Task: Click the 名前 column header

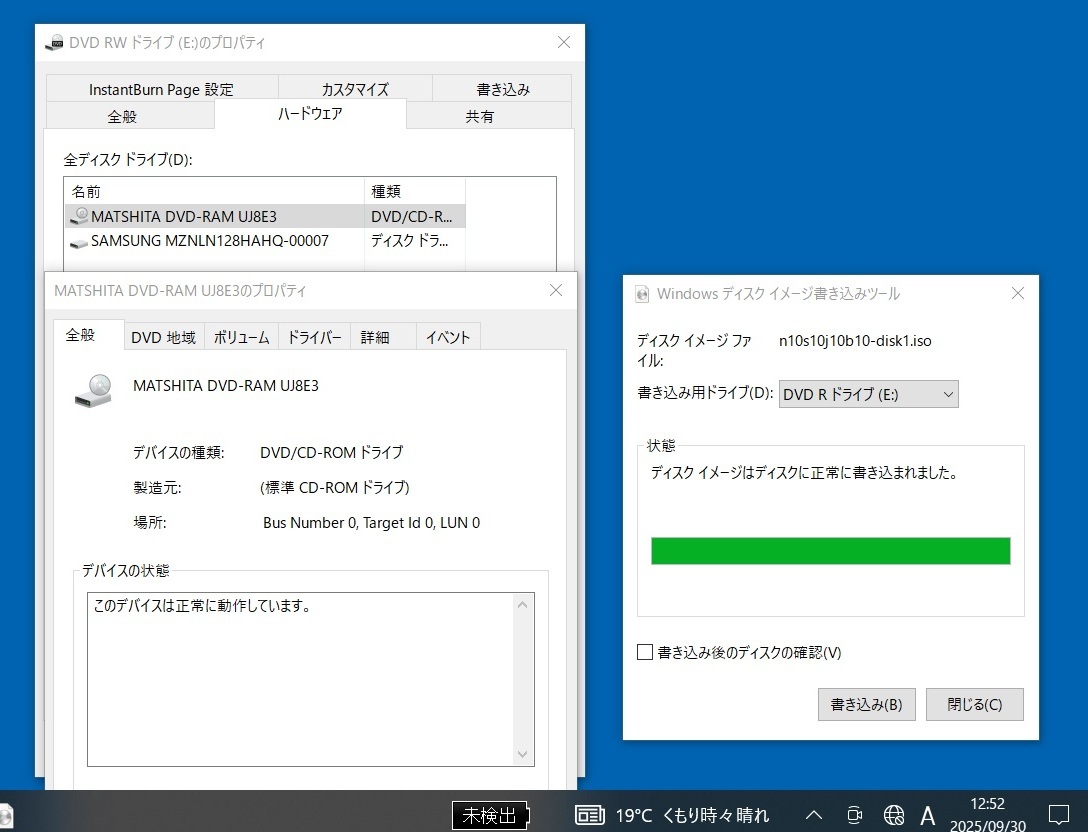Action: (214, 191)
